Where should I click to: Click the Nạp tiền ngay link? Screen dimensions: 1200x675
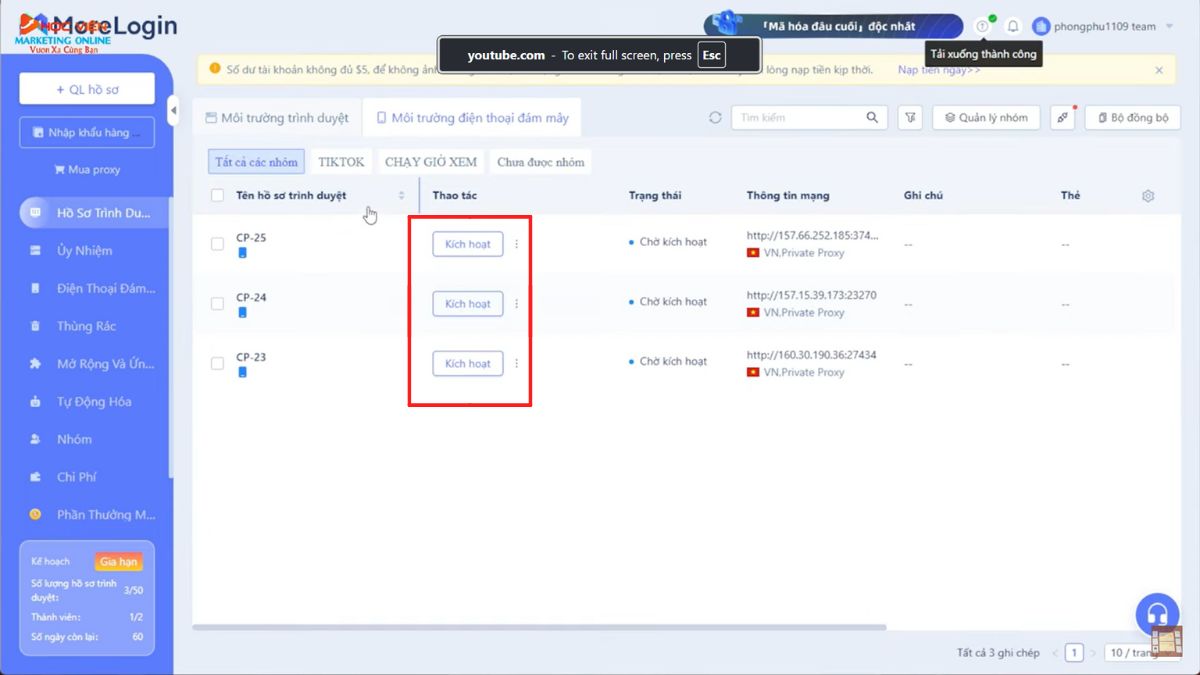(938, 70)
